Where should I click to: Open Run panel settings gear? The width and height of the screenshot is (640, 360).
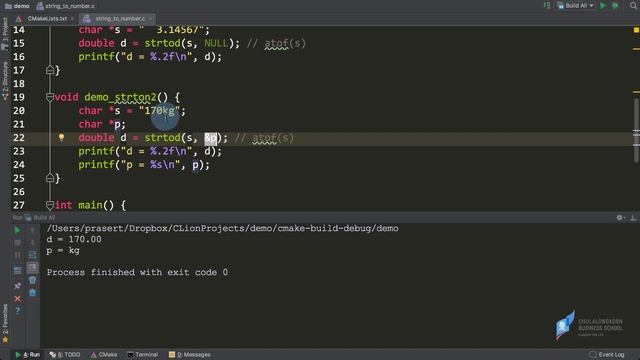pyautogui.click(x=620, y=218)
